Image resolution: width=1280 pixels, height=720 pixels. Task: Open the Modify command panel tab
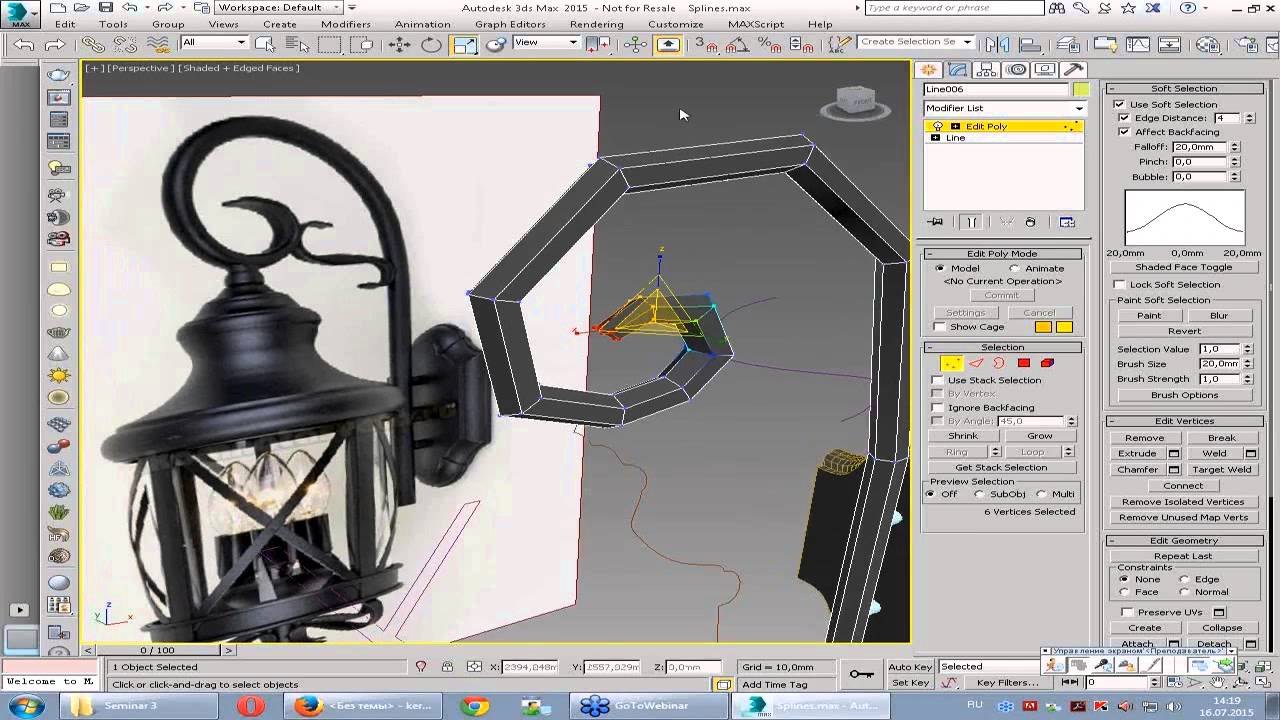pos(958,69)
